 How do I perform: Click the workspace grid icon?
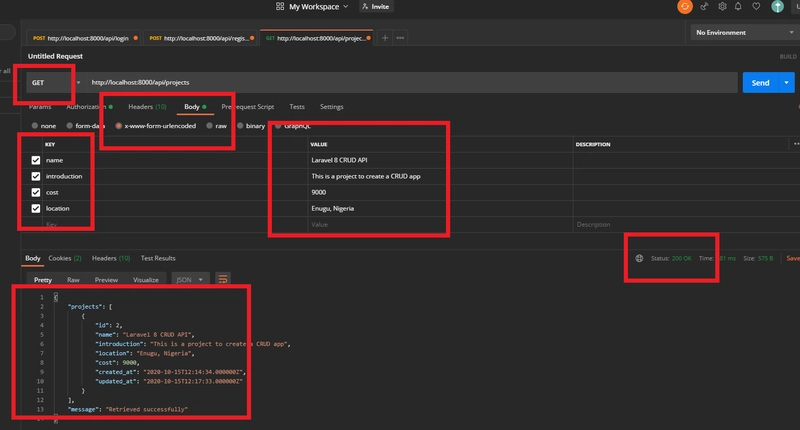pos(280,7)
